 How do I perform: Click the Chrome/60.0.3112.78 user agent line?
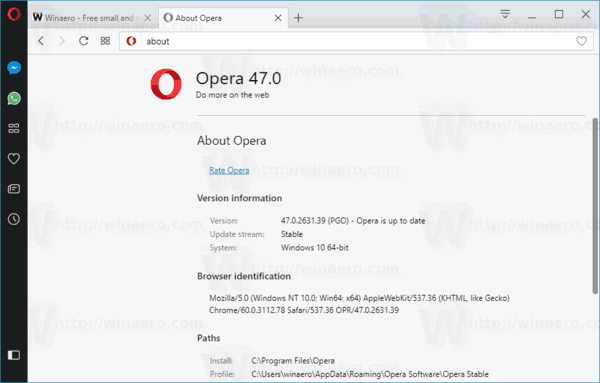tap(304, 310)
